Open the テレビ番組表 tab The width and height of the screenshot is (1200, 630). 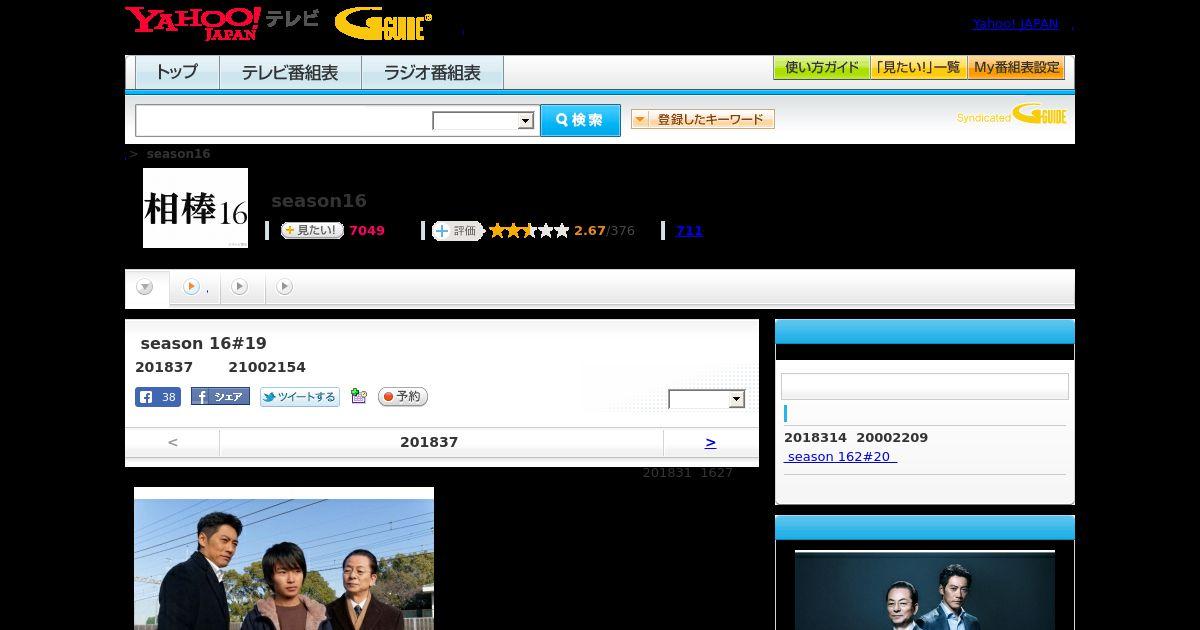tap(290, 72)
